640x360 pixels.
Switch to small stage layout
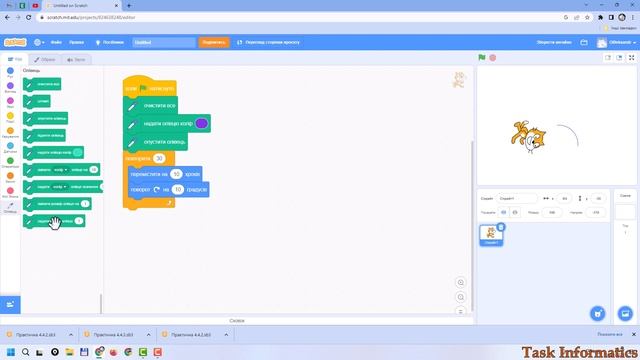pyautogui.click(x=608, y=58)
